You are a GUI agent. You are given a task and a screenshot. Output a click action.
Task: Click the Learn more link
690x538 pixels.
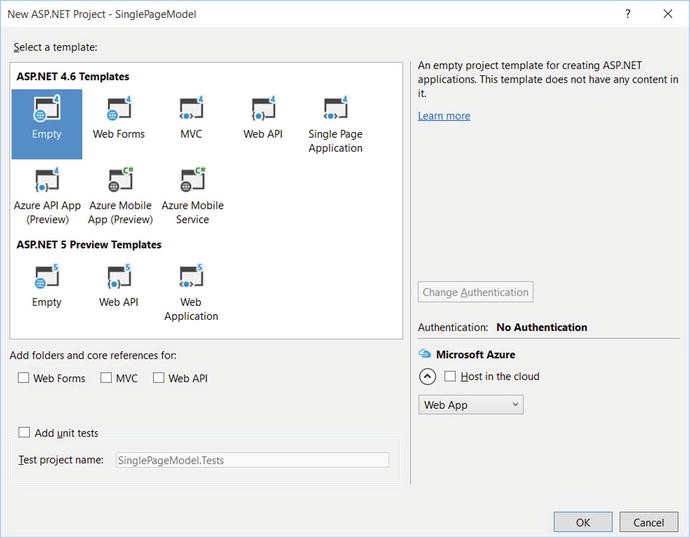pos(444,116)
